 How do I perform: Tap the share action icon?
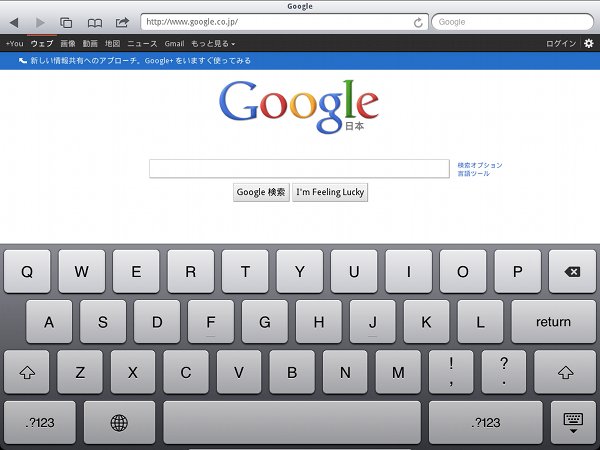122,22
